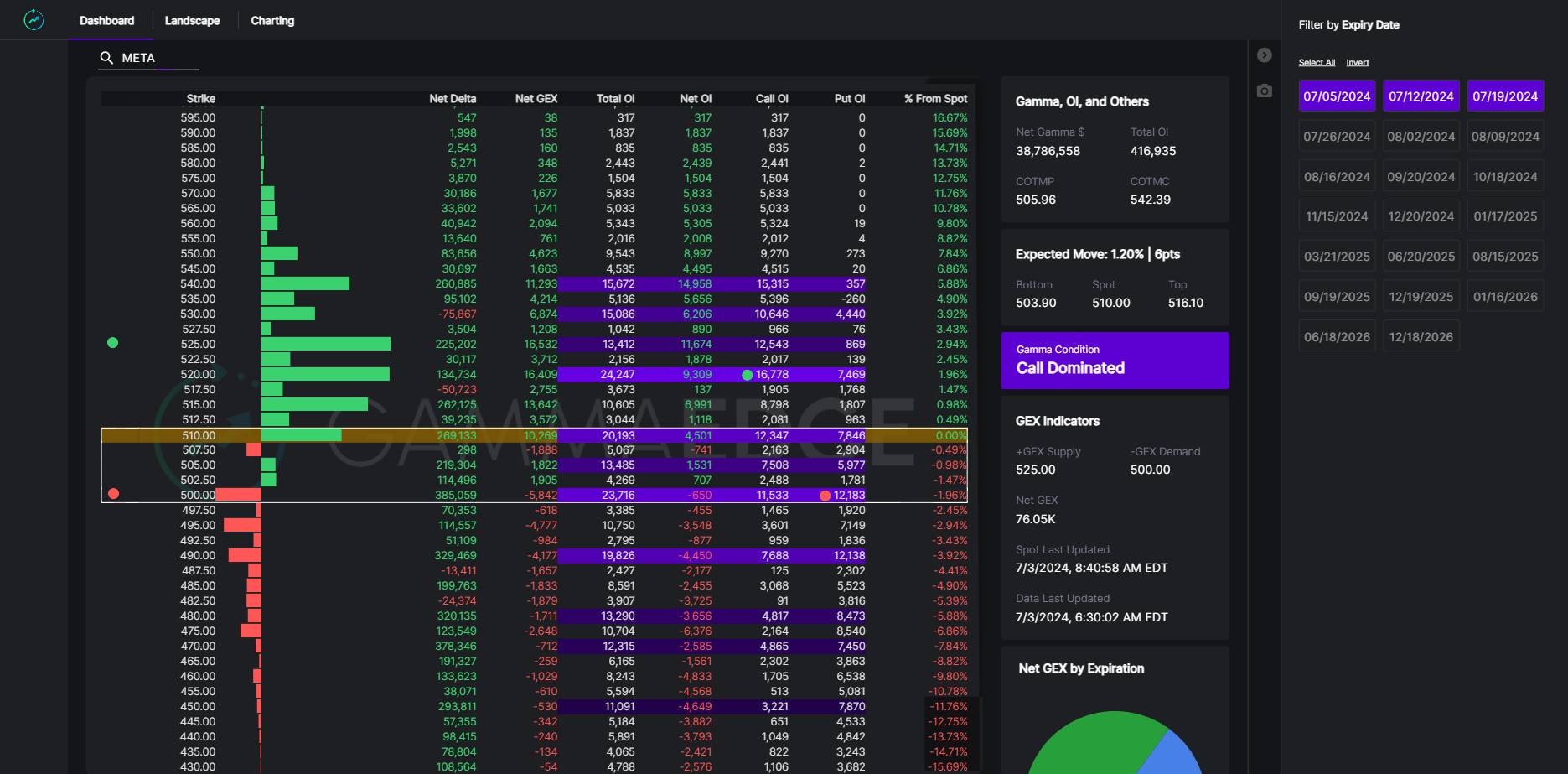The image size is (1568, 774).
Task: Select the 12/20/2024 expiry date
Action: pyautogui.click(x=1421, y=216)
